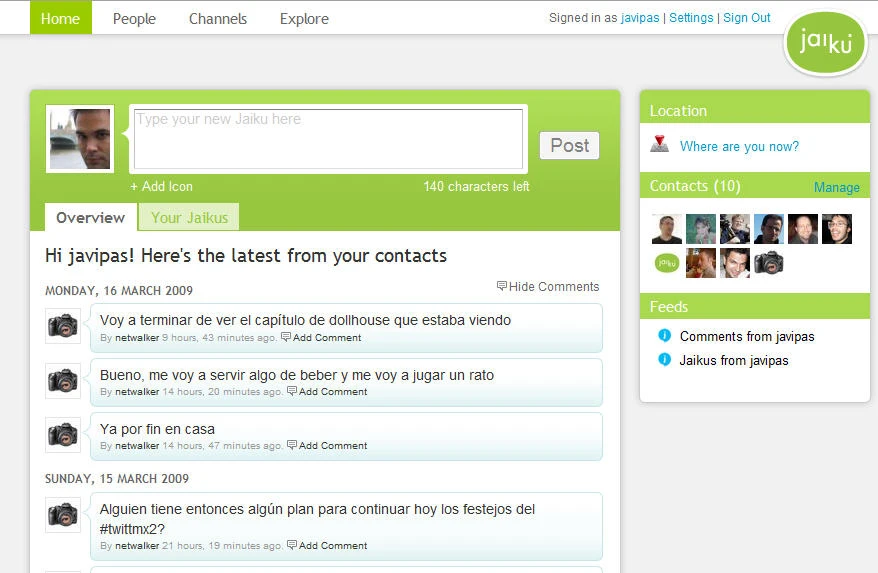Open the People menu item

[x=134, y=18]
